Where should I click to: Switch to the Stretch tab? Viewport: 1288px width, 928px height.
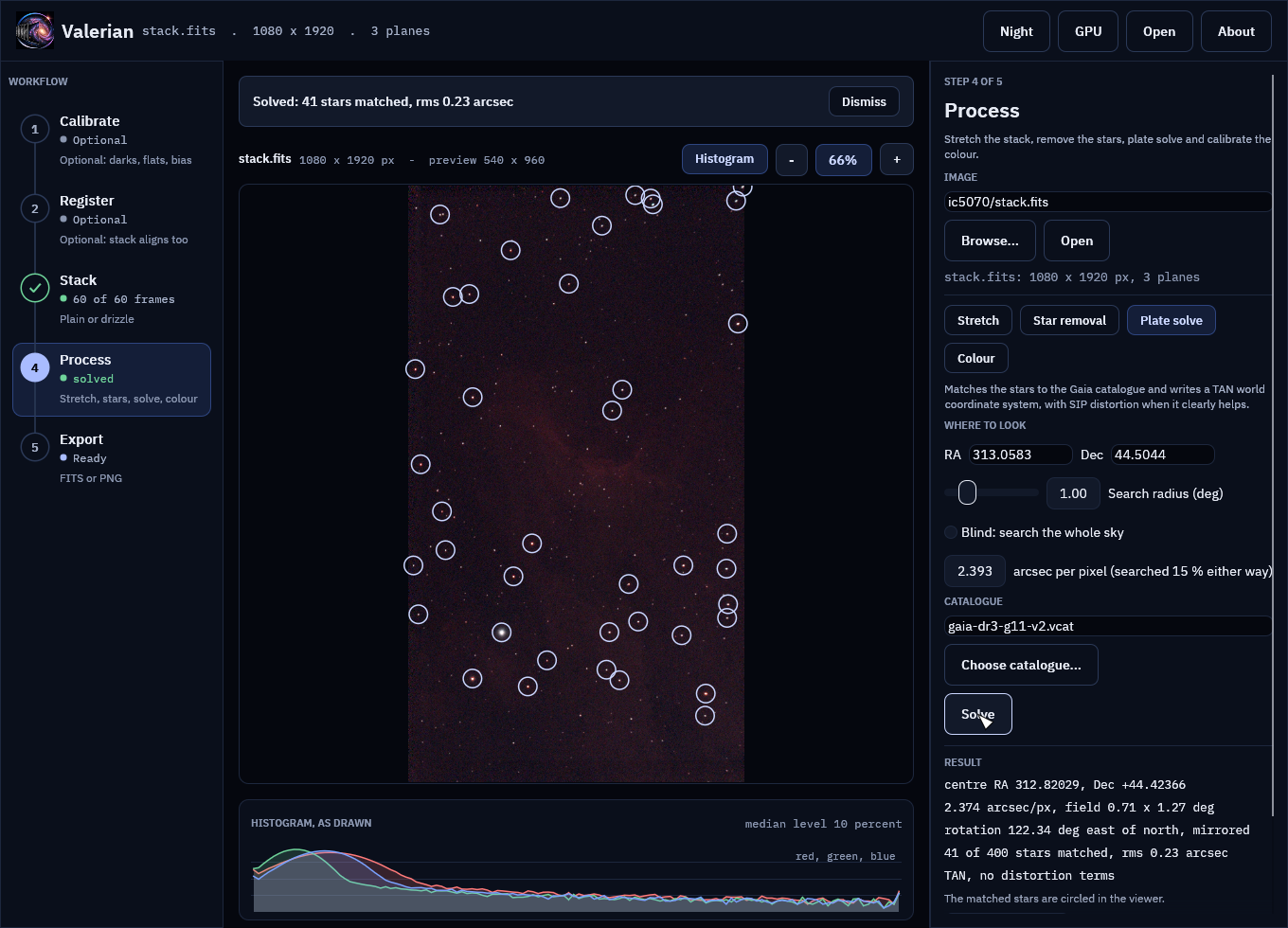(x=978, y=320)
